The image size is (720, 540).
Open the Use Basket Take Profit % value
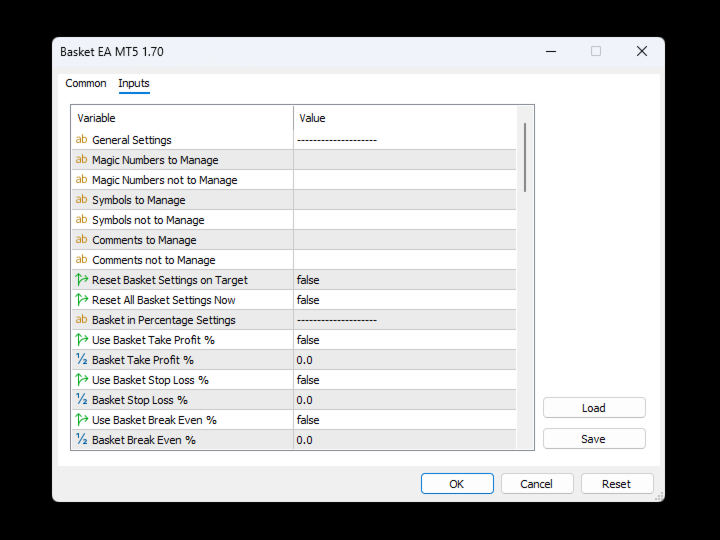(405, 340)
